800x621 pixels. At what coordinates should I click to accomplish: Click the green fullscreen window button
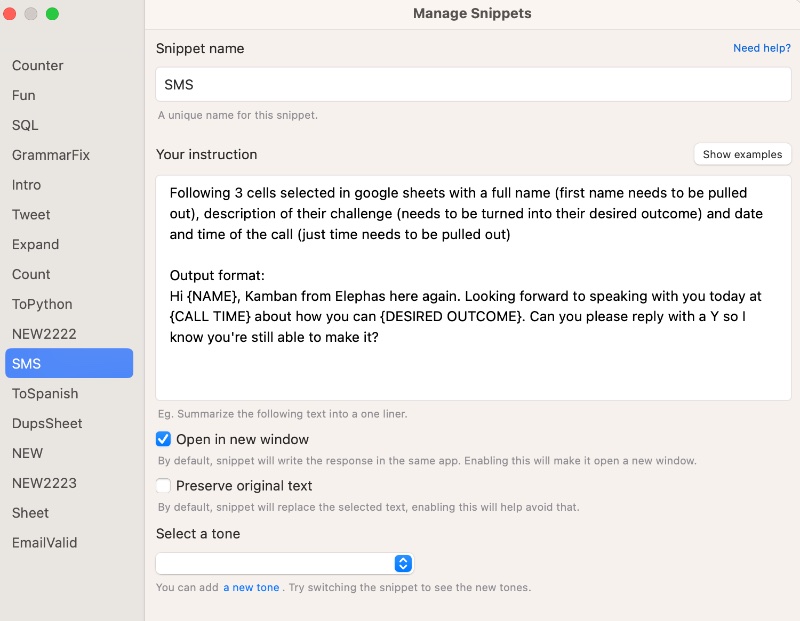[52, 14]
